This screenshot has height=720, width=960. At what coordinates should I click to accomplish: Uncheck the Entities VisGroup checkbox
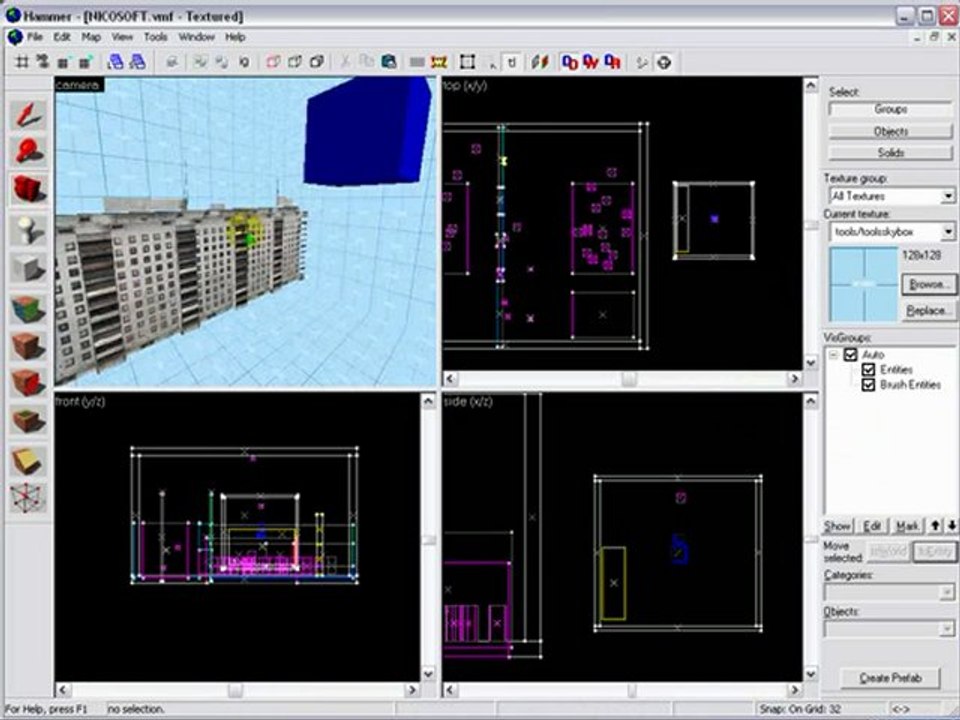coord(868,370)
